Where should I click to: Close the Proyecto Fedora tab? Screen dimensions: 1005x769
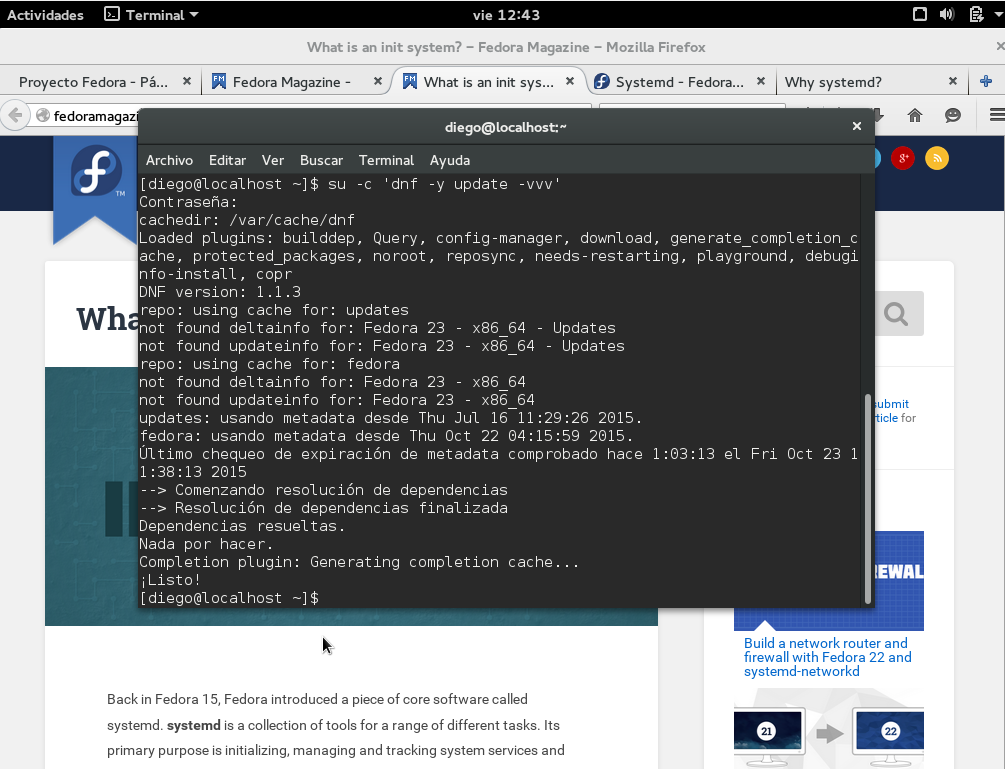[x=187, y=81]
